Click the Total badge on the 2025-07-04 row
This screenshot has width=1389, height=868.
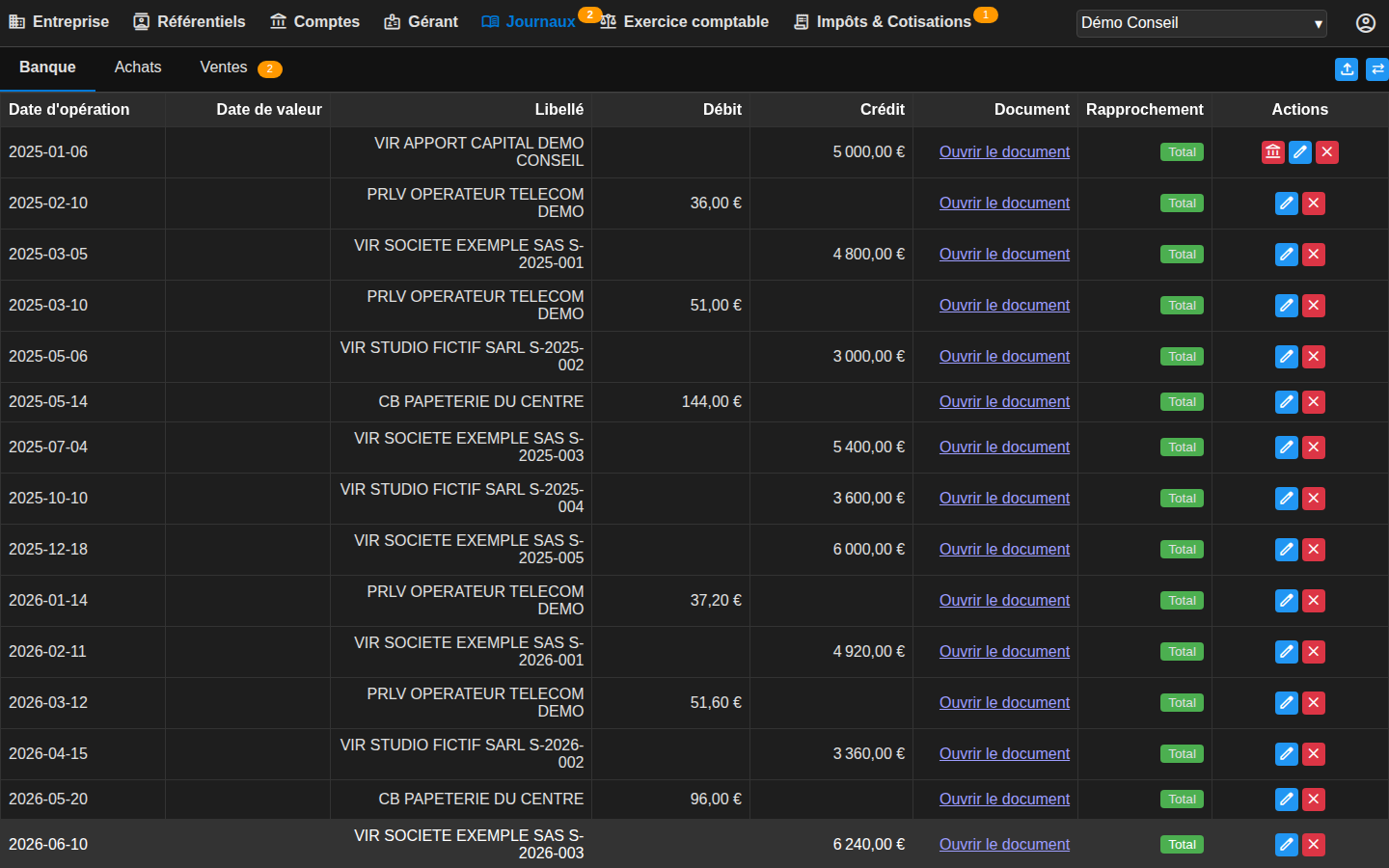pos(1182,448)
